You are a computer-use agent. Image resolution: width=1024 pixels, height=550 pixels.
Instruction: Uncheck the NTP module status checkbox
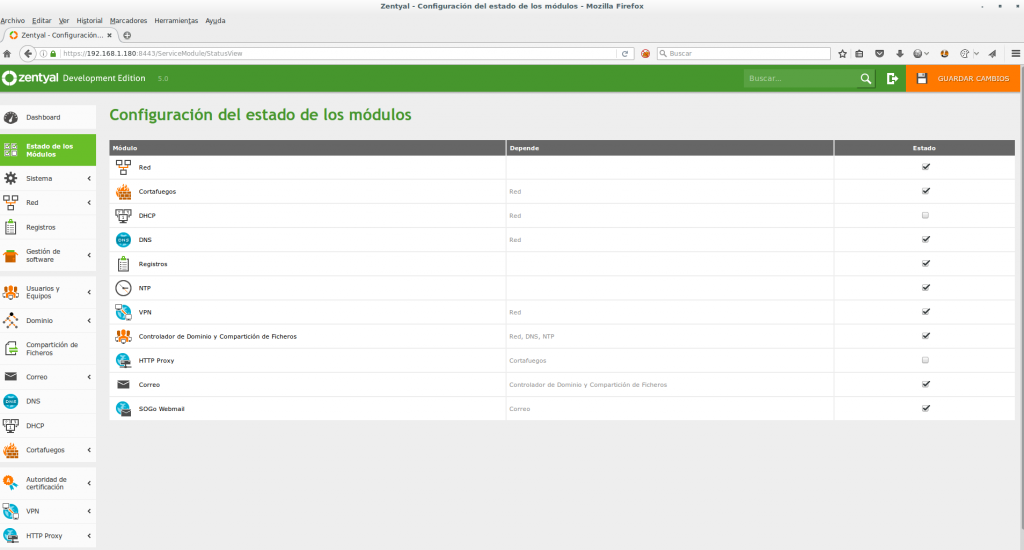[925, 288]
